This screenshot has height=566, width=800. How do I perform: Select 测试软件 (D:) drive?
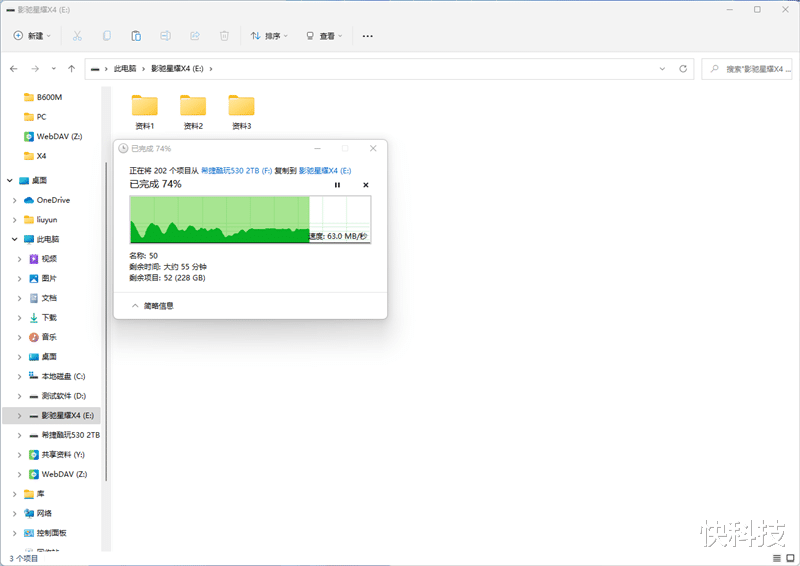[58, 396]
